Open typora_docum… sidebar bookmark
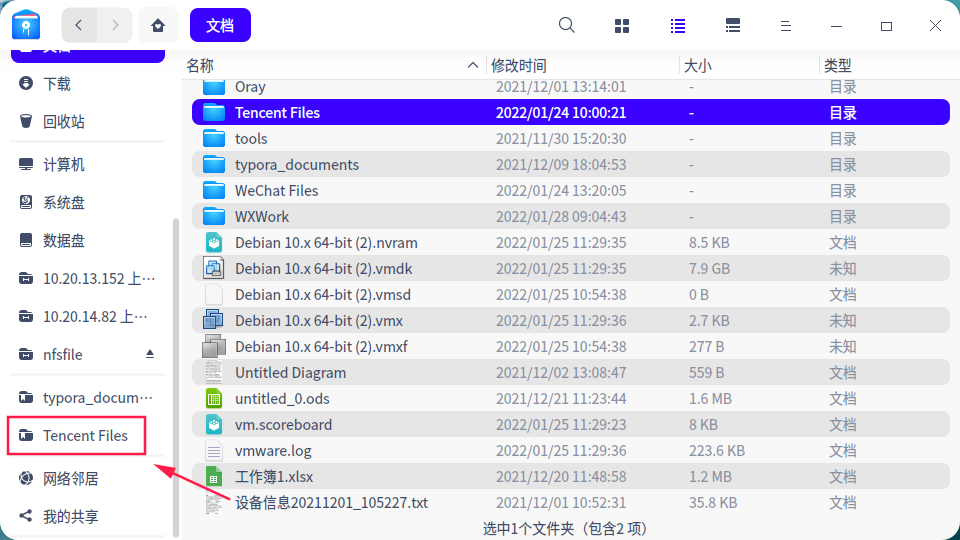The width and height of the screenshot is (960, 540). 88,397
